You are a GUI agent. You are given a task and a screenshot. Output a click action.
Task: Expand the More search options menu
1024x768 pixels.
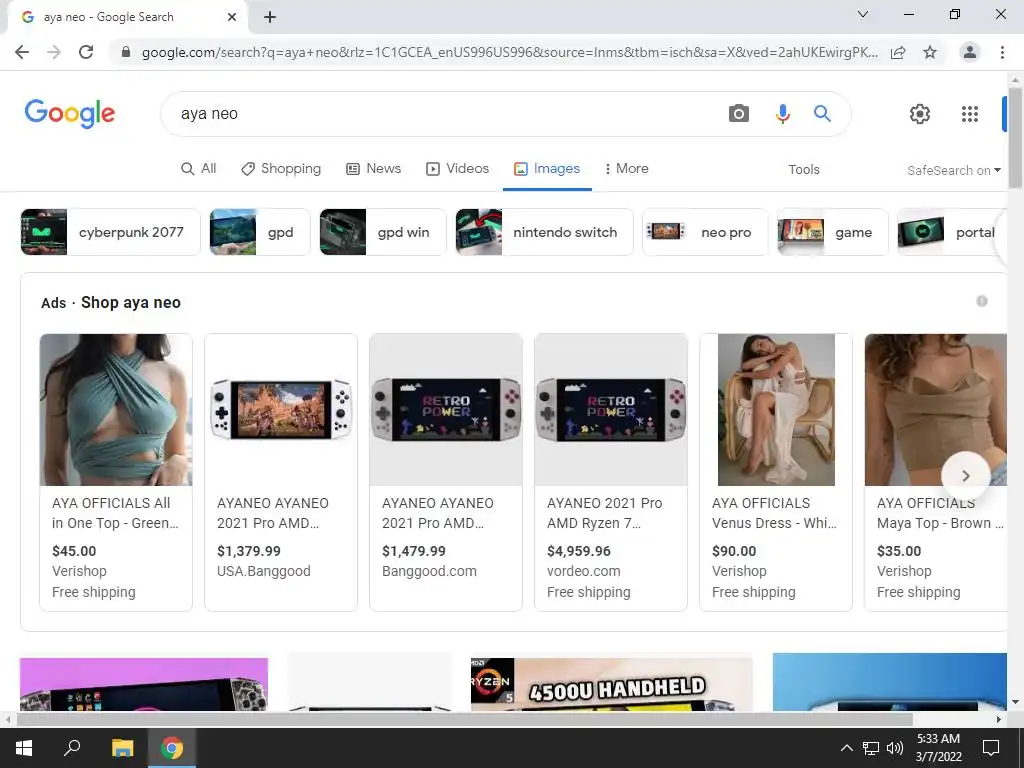pyautogui.click(x=626, y=168)
